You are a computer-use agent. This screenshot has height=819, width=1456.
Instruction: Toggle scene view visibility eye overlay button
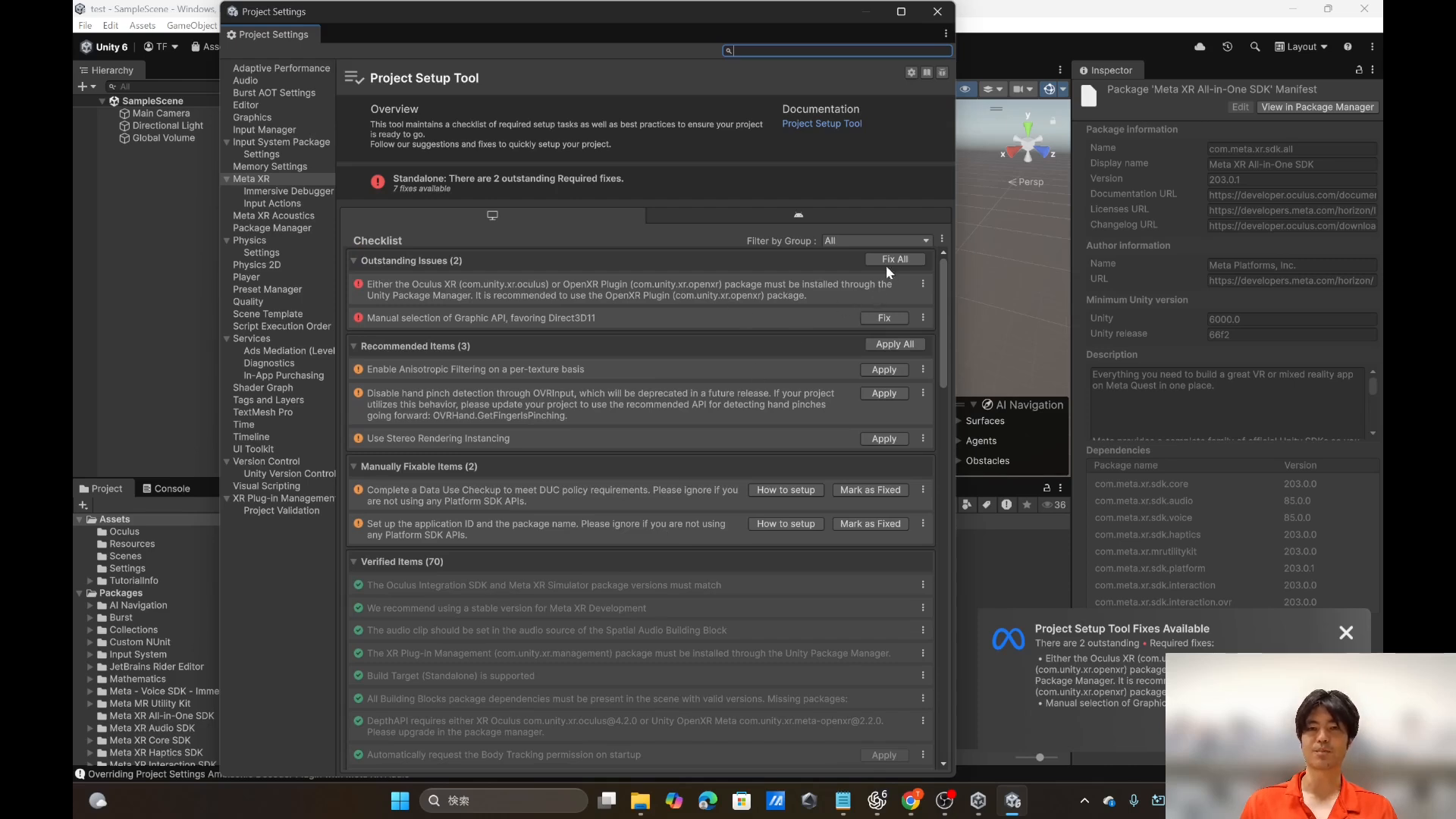(965, 89)
